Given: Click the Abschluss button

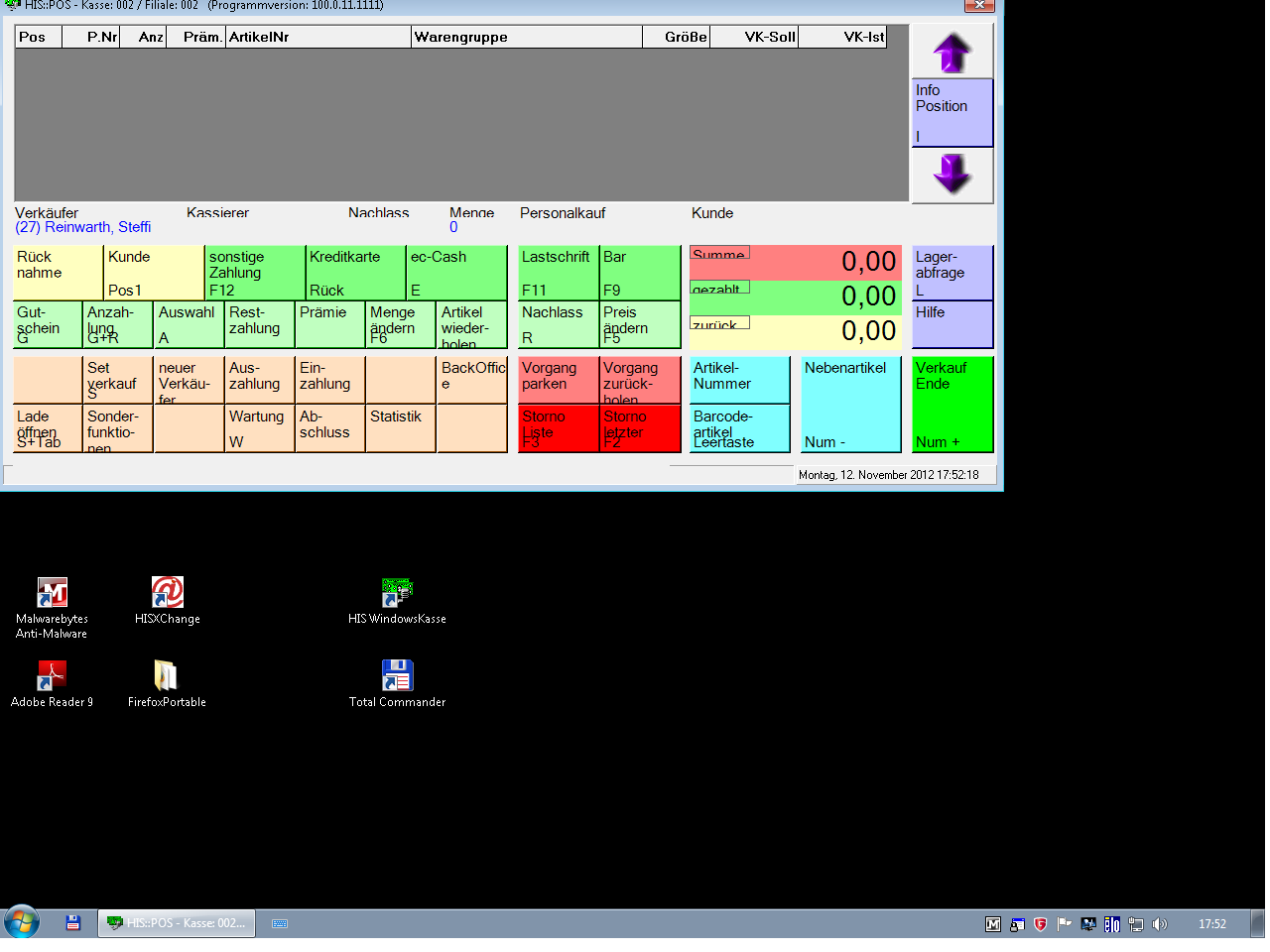Looking at the screenshot, I should (330, 428).
